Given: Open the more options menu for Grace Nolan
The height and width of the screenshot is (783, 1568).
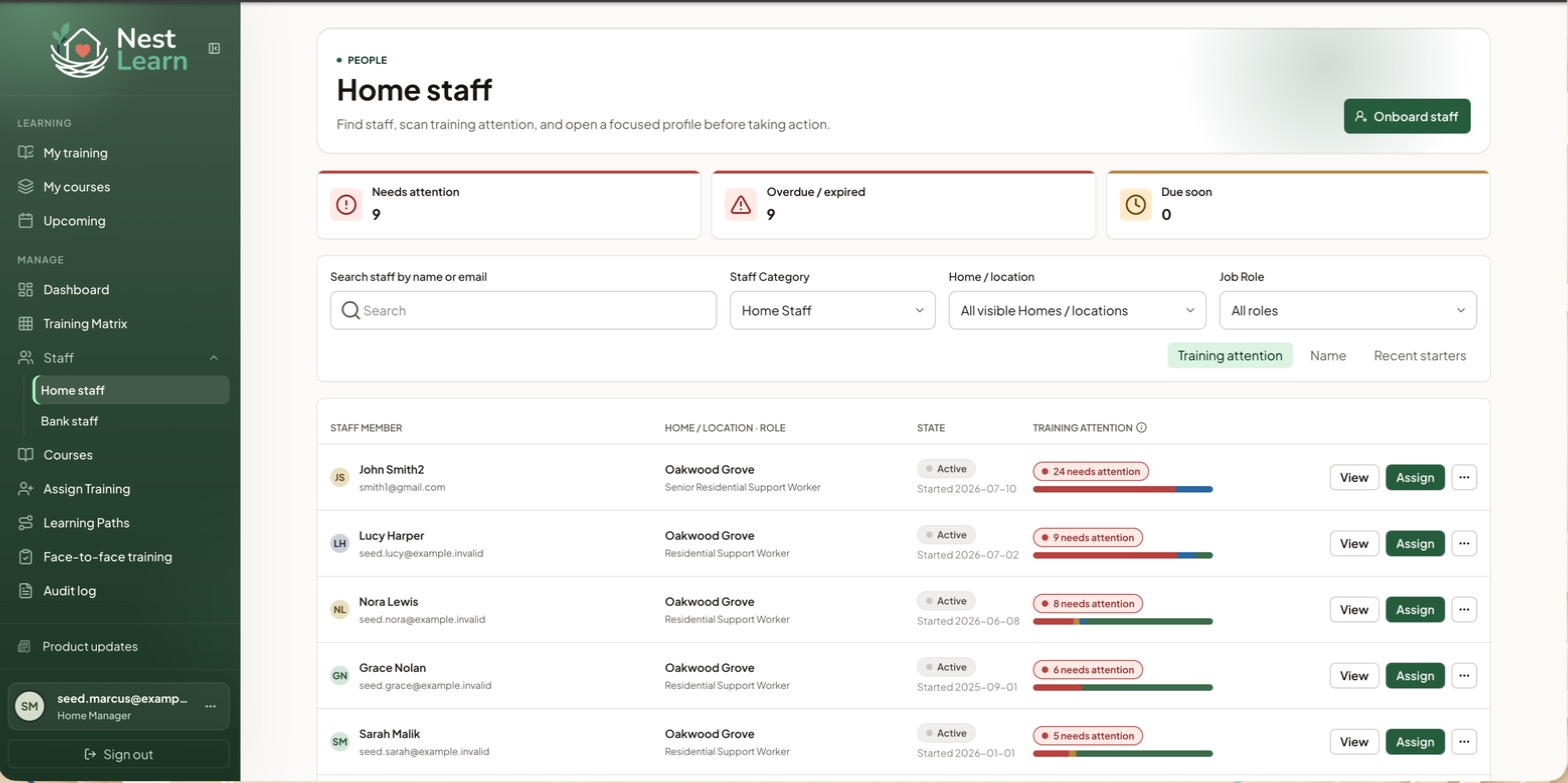Looking at the screenshot, I should (x=1464, y=675).
